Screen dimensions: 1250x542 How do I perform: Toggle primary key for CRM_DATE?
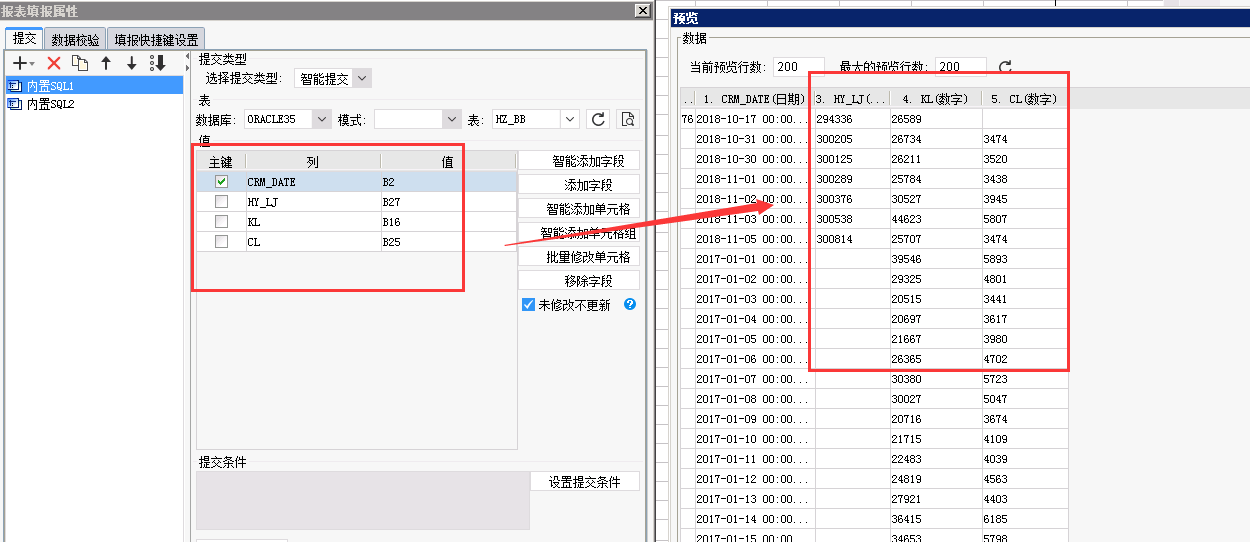(x=222, y=182)
